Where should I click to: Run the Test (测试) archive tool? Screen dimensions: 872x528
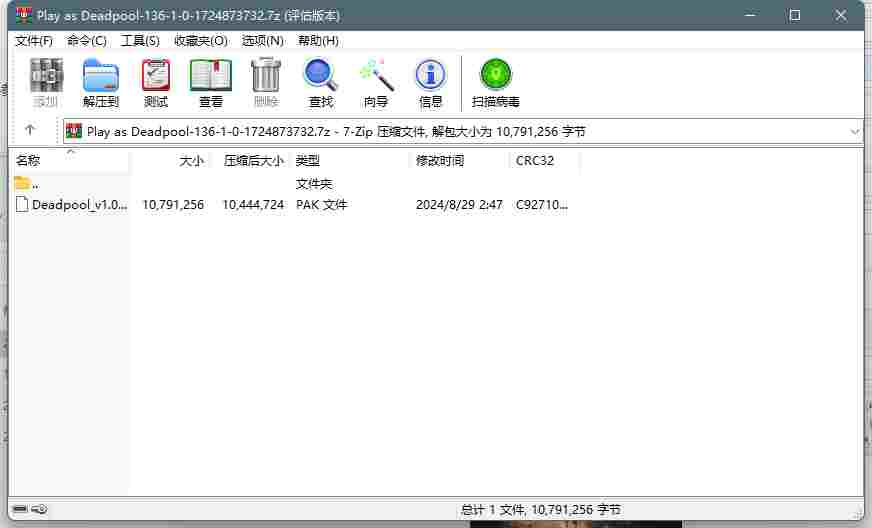tap(156, 82)
